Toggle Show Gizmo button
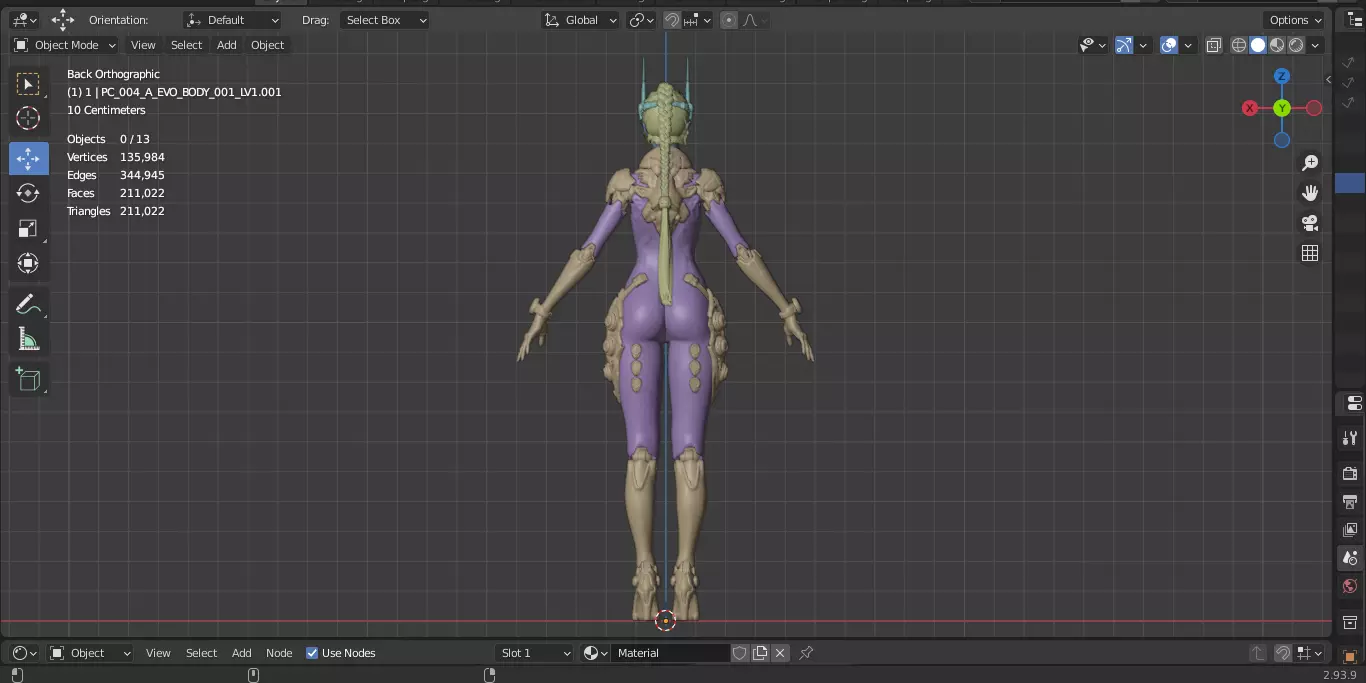 coord(1124,45)
